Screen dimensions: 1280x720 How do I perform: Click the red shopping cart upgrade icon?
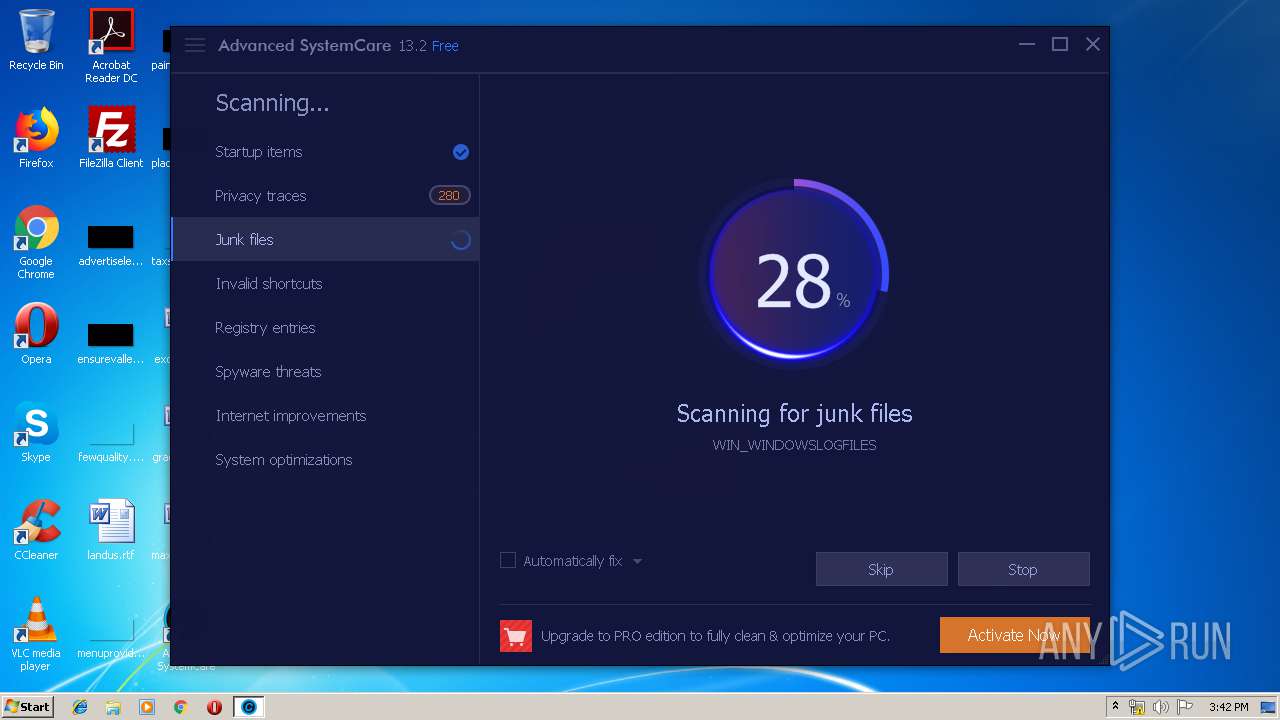point(516,636)
